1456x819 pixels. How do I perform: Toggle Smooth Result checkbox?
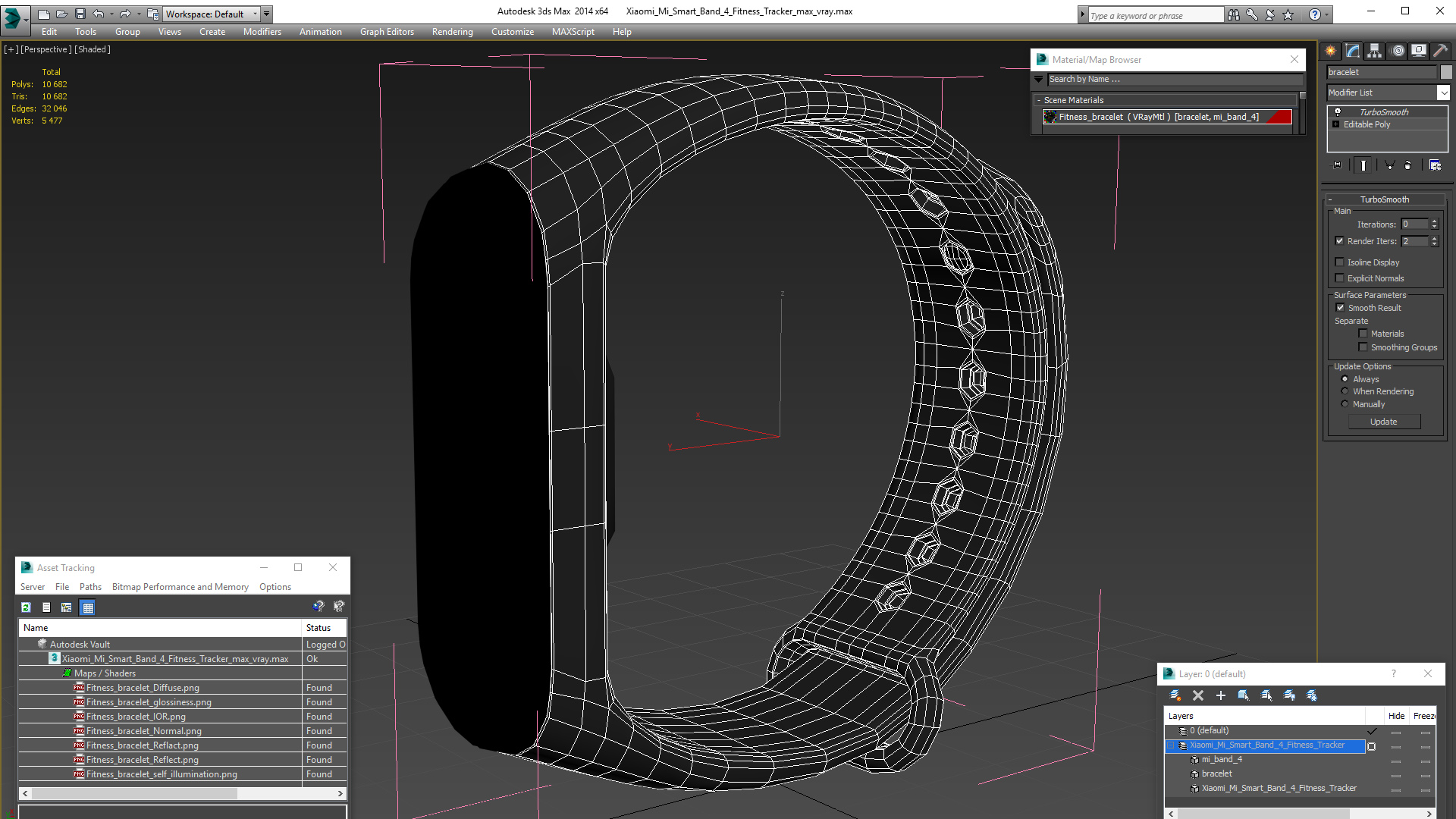1340,308
